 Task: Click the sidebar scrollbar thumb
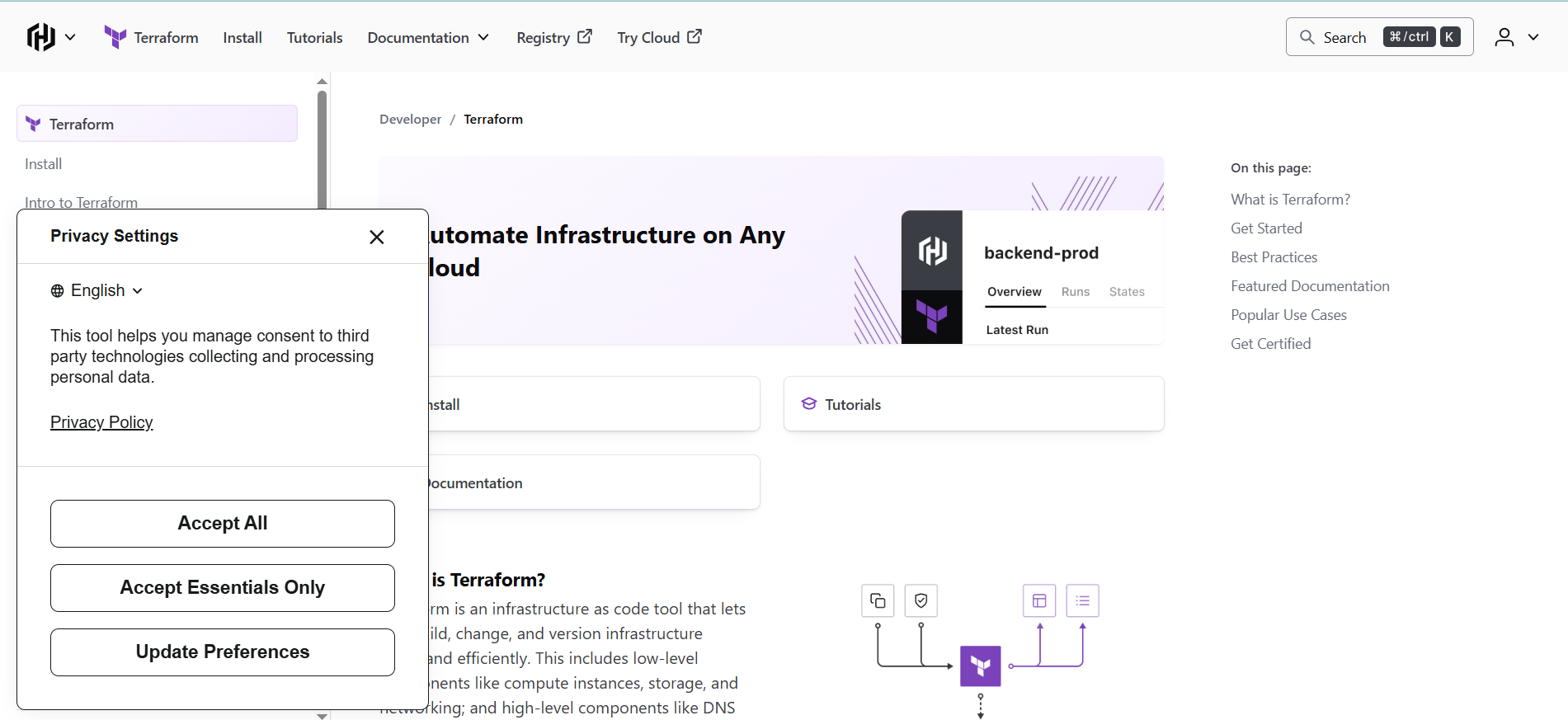323,148
